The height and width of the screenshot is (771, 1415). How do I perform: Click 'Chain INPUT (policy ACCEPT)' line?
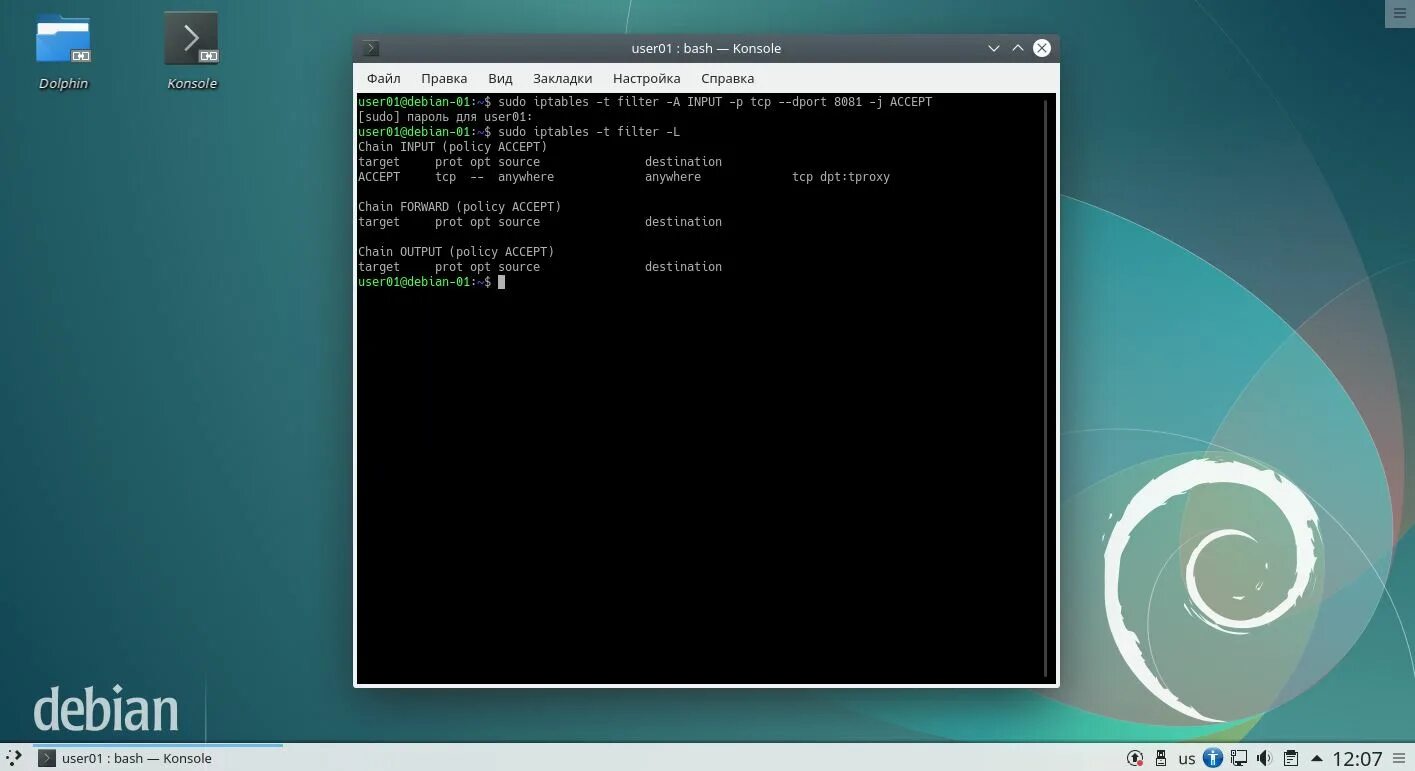point(453,147)
